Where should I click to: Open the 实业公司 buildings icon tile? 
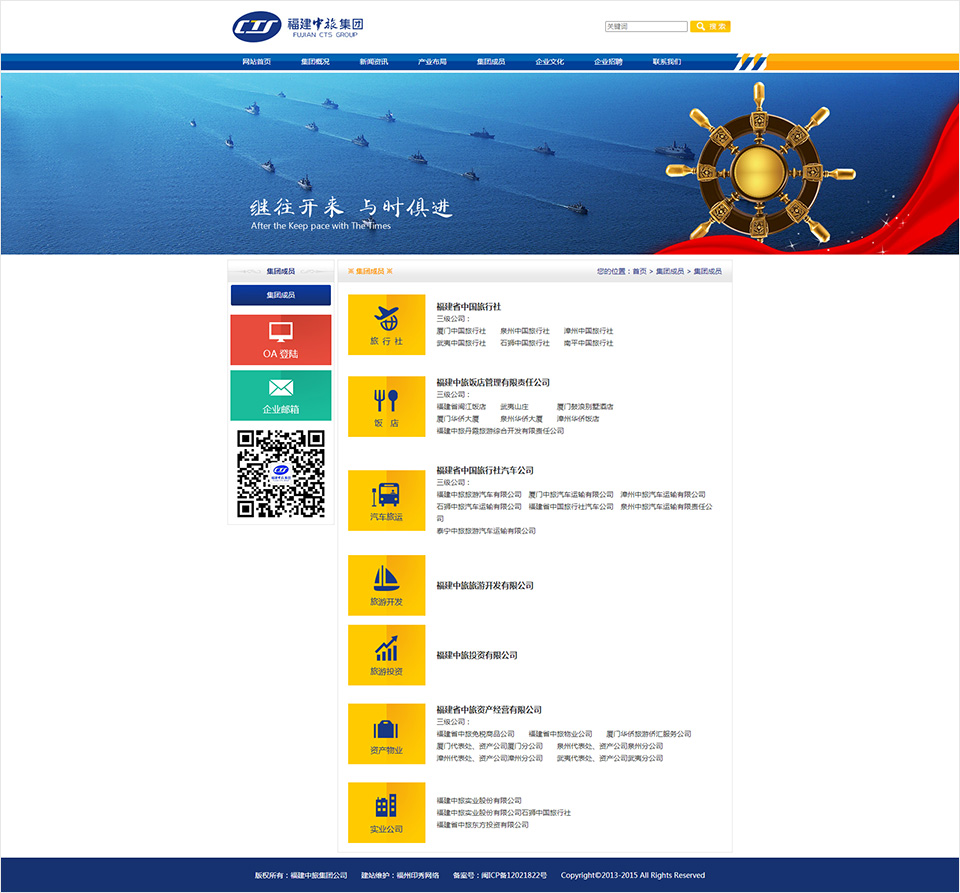[x=386, y=811]
